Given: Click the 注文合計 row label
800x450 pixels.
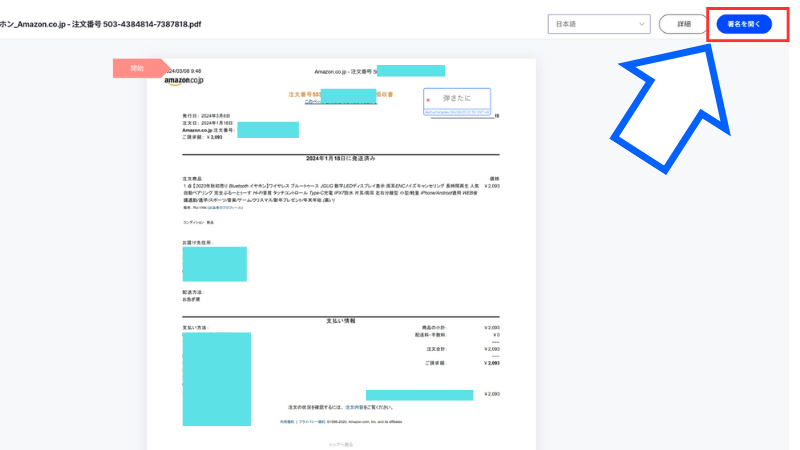Looking at the screenshot, I should tap(437, 349).
